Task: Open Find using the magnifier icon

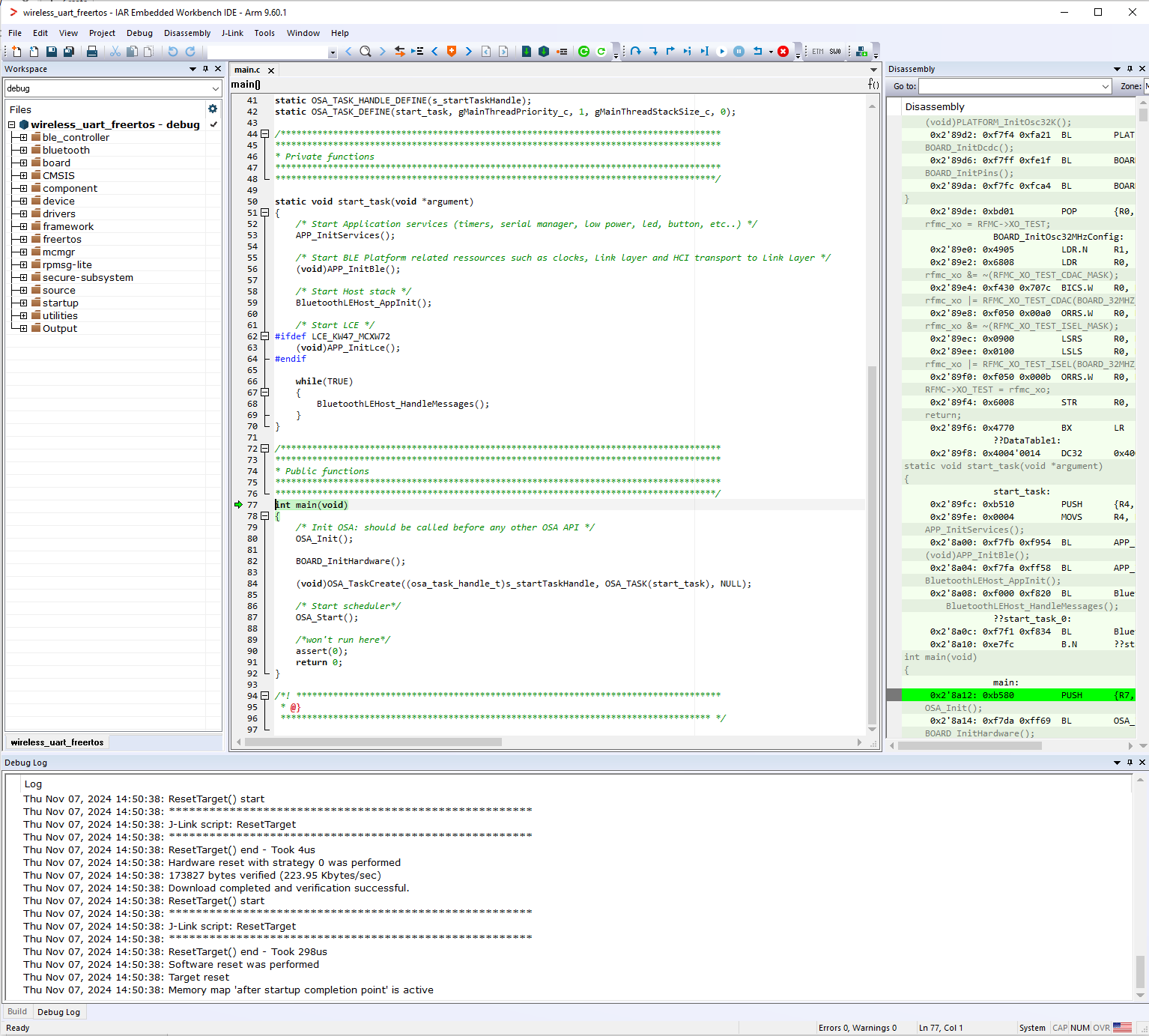Action: [x=366, y=51]
